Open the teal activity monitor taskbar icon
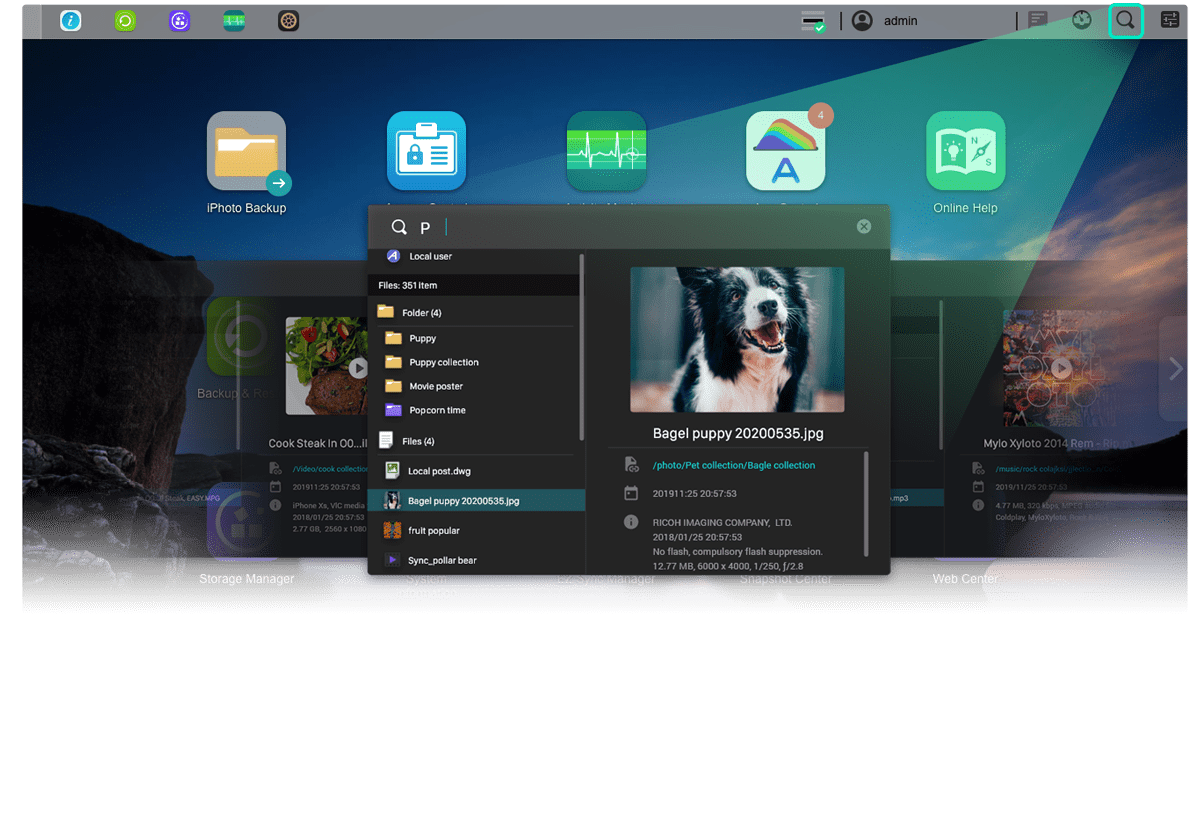This screenshot has width=1200, height=833. [234, 20]
